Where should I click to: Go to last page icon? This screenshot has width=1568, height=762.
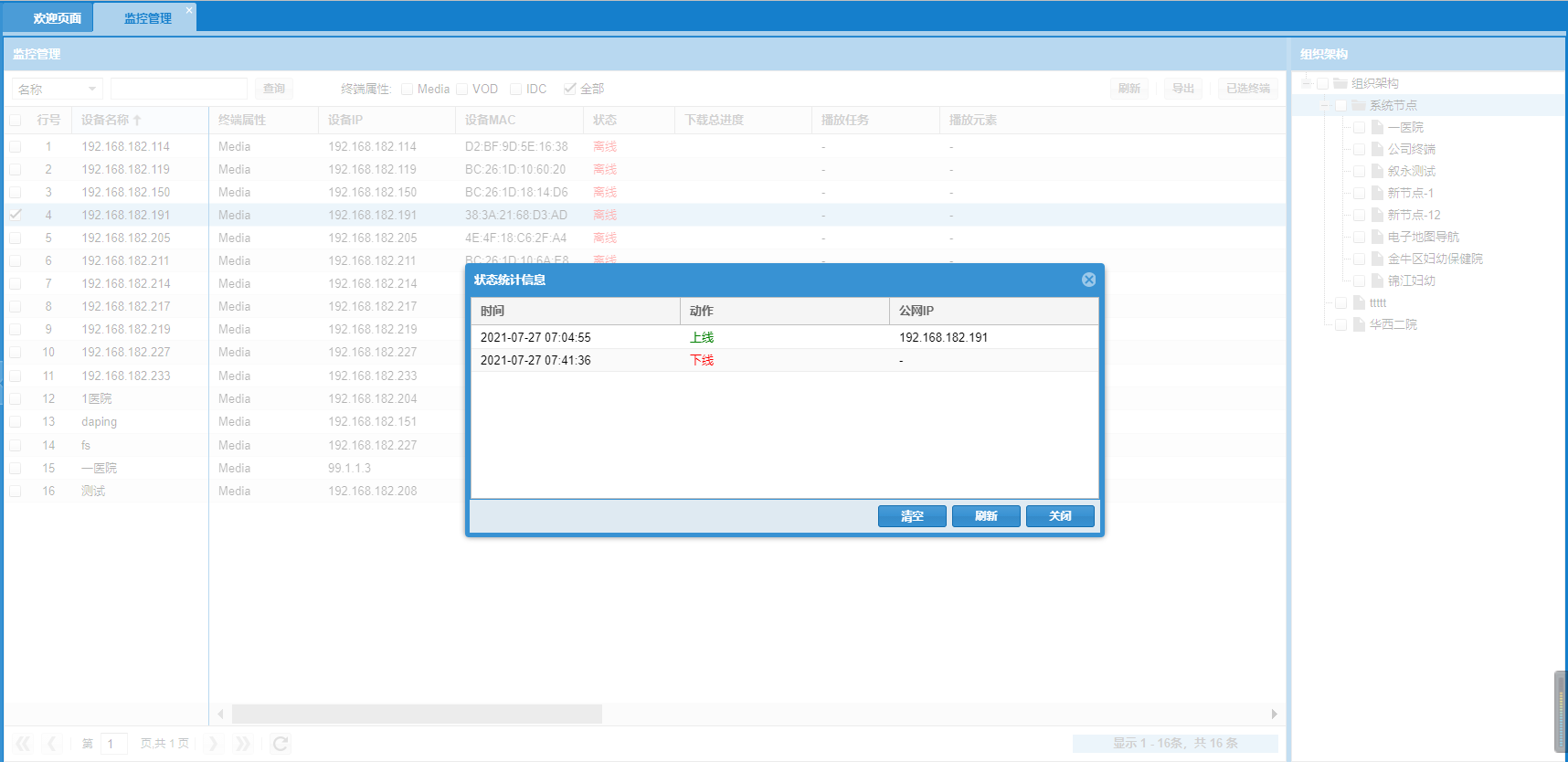242,744
